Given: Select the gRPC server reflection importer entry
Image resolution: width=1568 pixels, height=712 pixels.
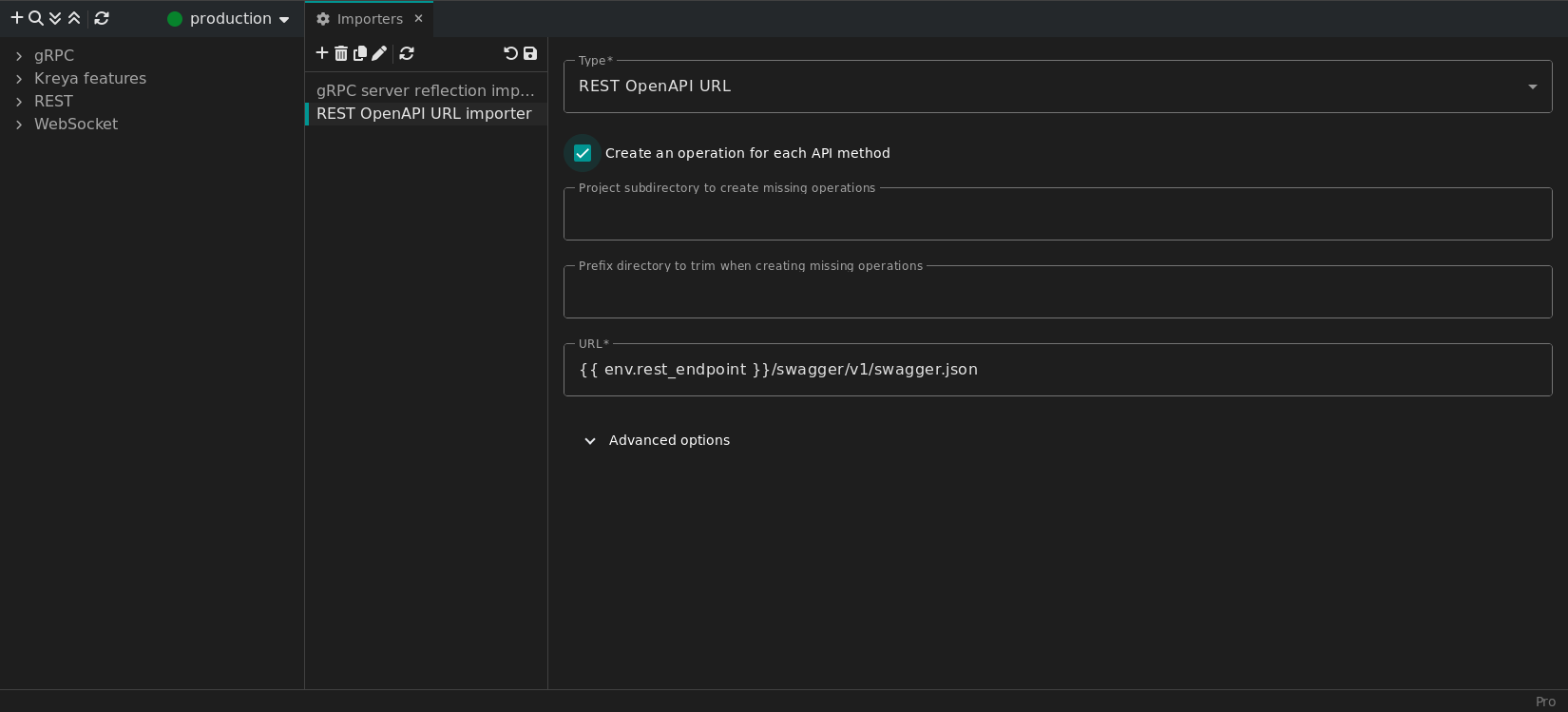Looking at the screenshot, I should 425,90.
